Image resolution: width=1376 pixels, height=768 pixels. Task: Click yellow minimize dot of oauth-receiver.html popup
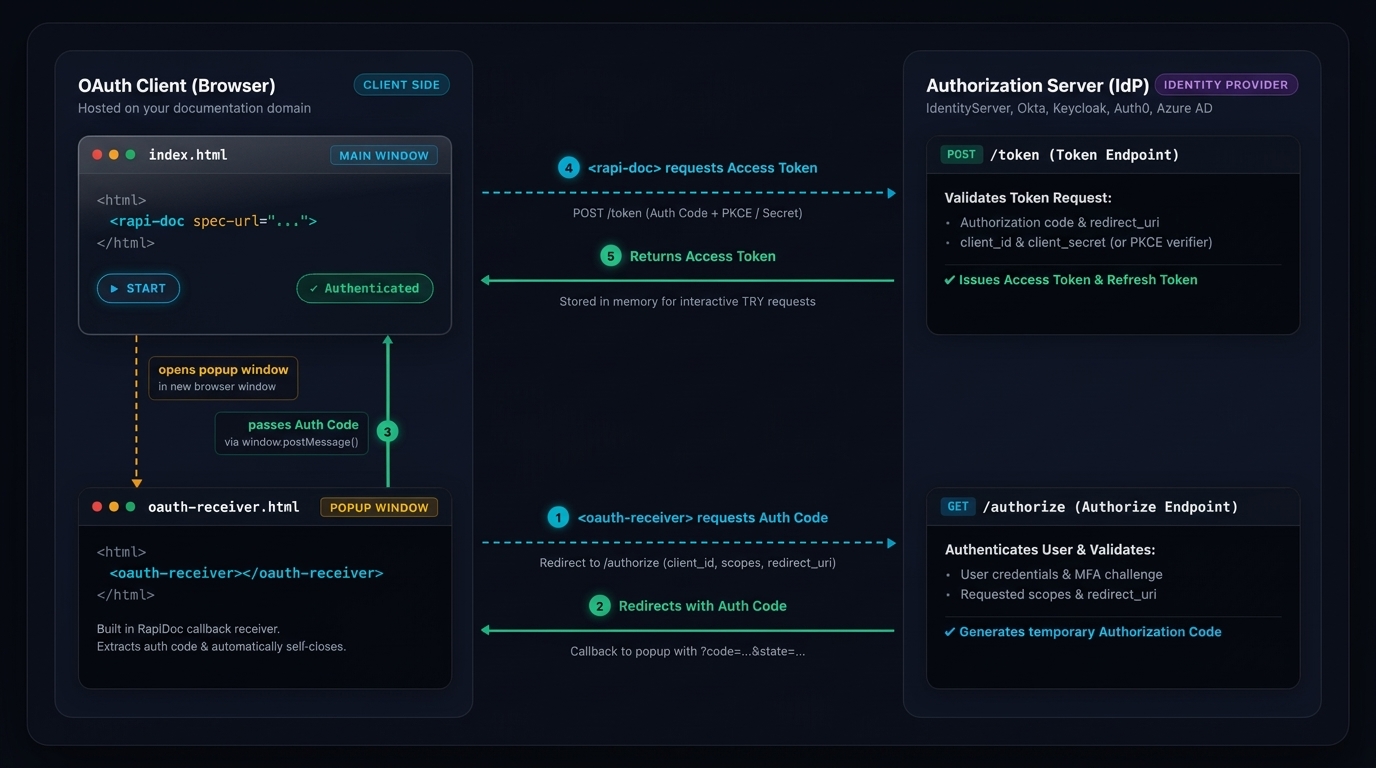[114, 507]
